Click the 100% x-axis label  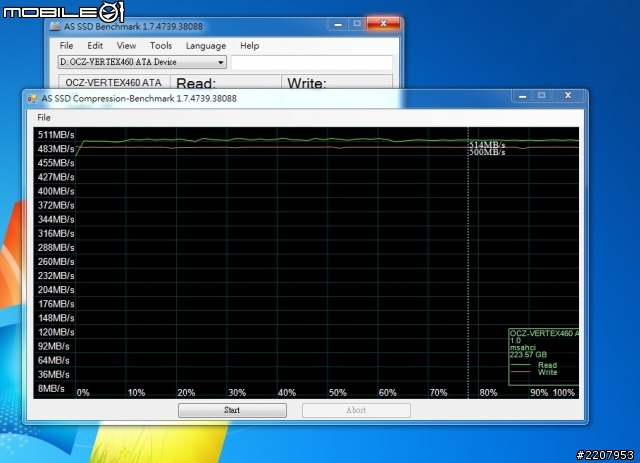pos(564,393)
